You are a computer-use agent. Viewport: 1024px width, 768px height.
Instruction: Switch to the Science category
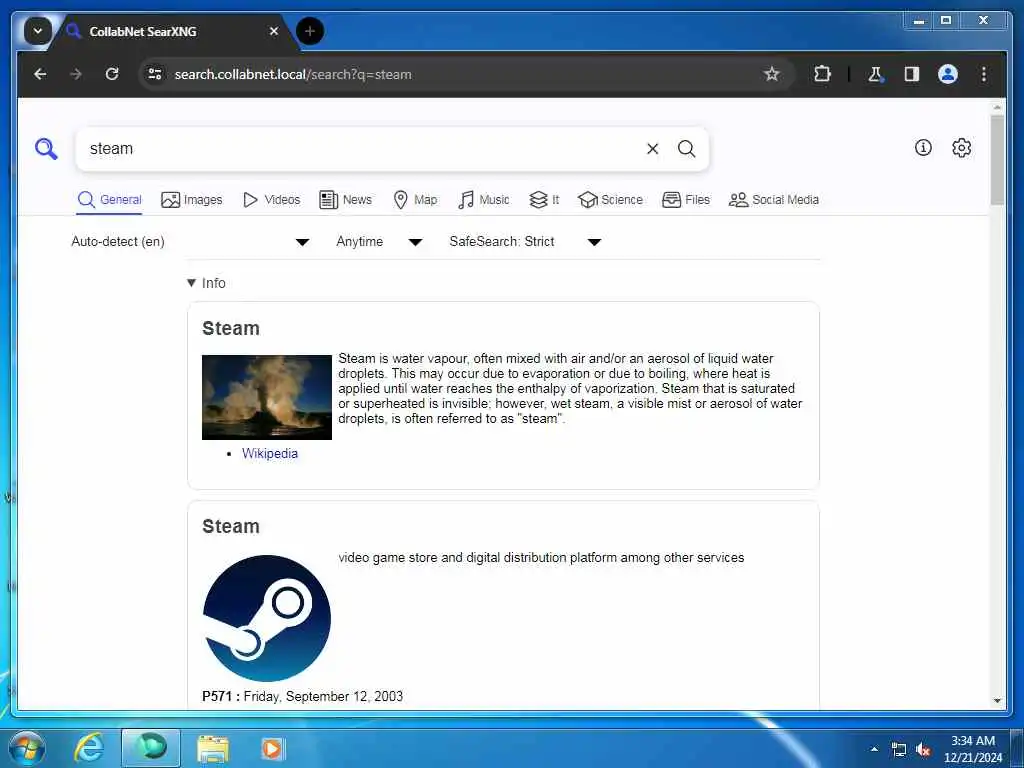click(611, 200)
